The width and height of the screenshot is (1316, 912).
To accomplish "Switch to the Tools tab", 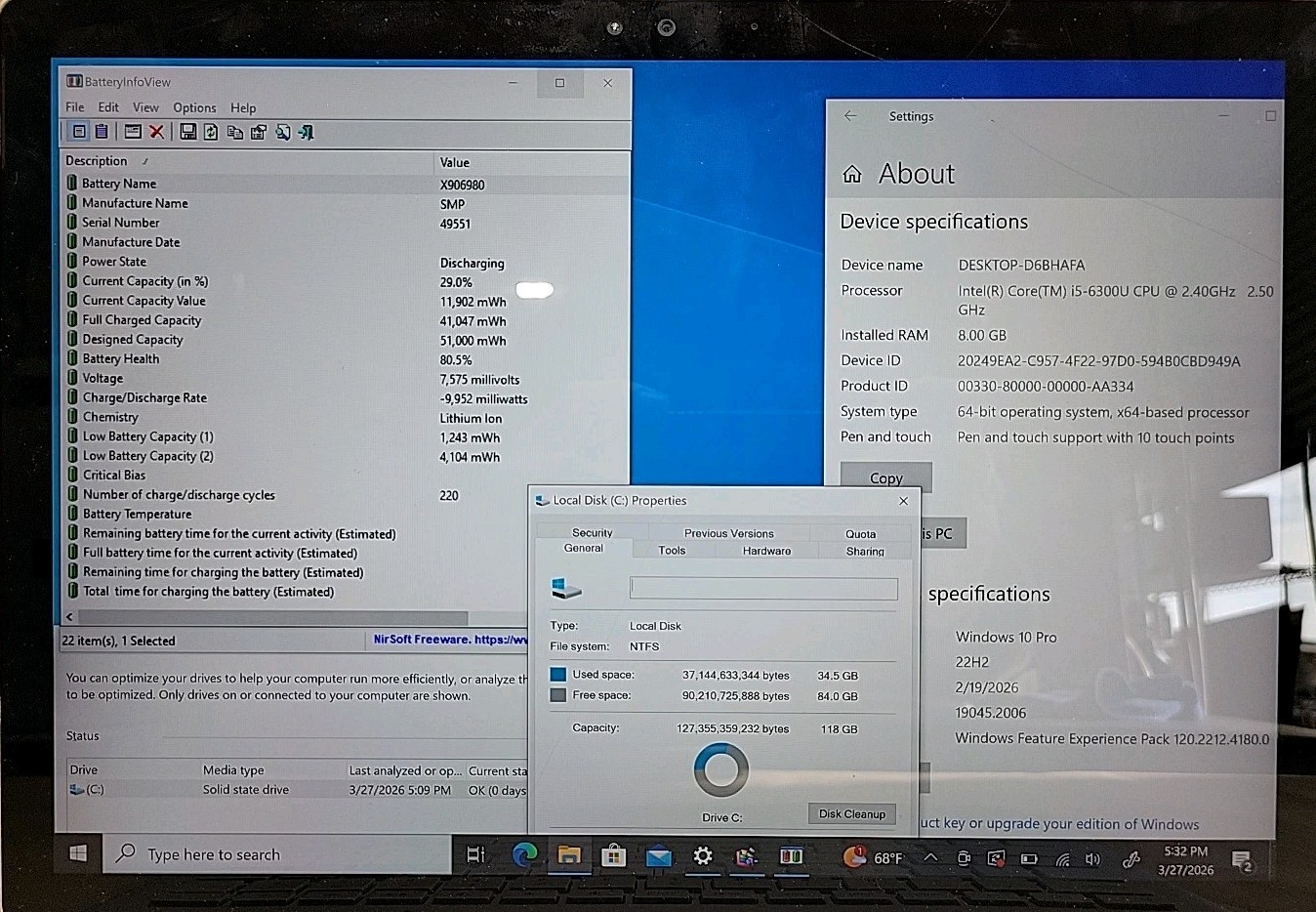I will (672, 551).
